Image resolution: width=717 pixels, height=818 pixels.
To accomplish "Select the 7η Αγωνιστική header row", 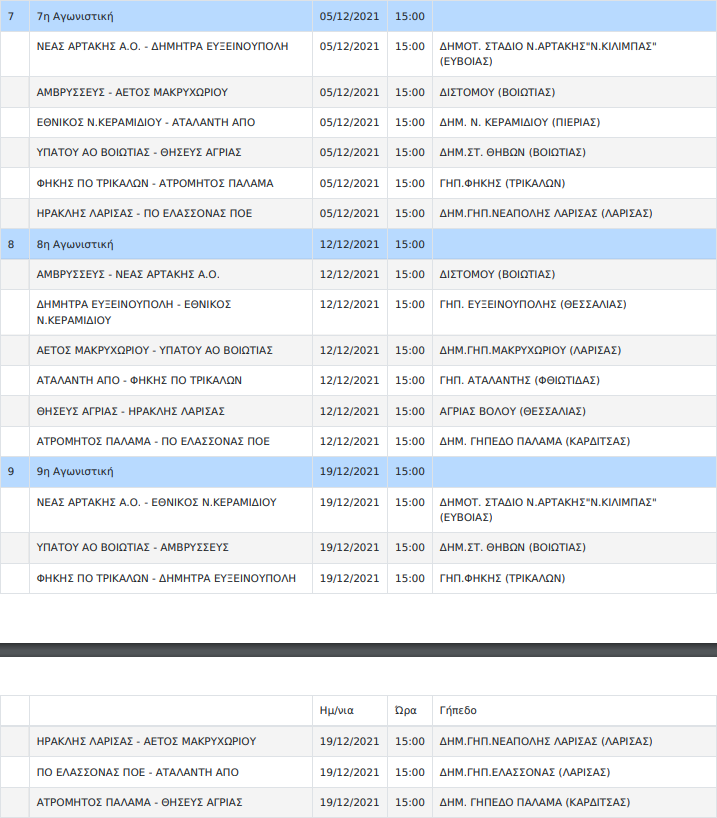I will pos(358,16).
